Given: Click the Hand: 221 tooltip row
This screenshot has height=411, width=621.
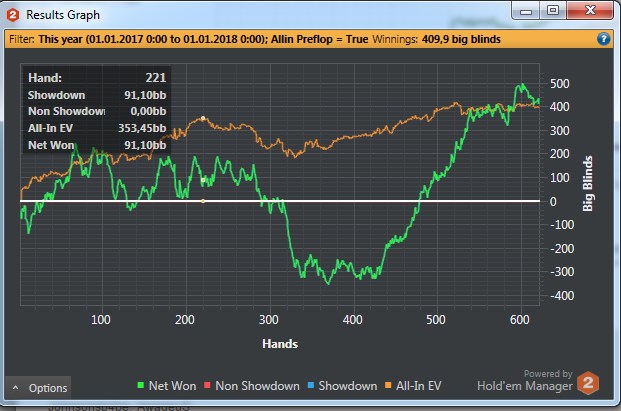Looking at the screenshot, I should (x=97, y=78).
